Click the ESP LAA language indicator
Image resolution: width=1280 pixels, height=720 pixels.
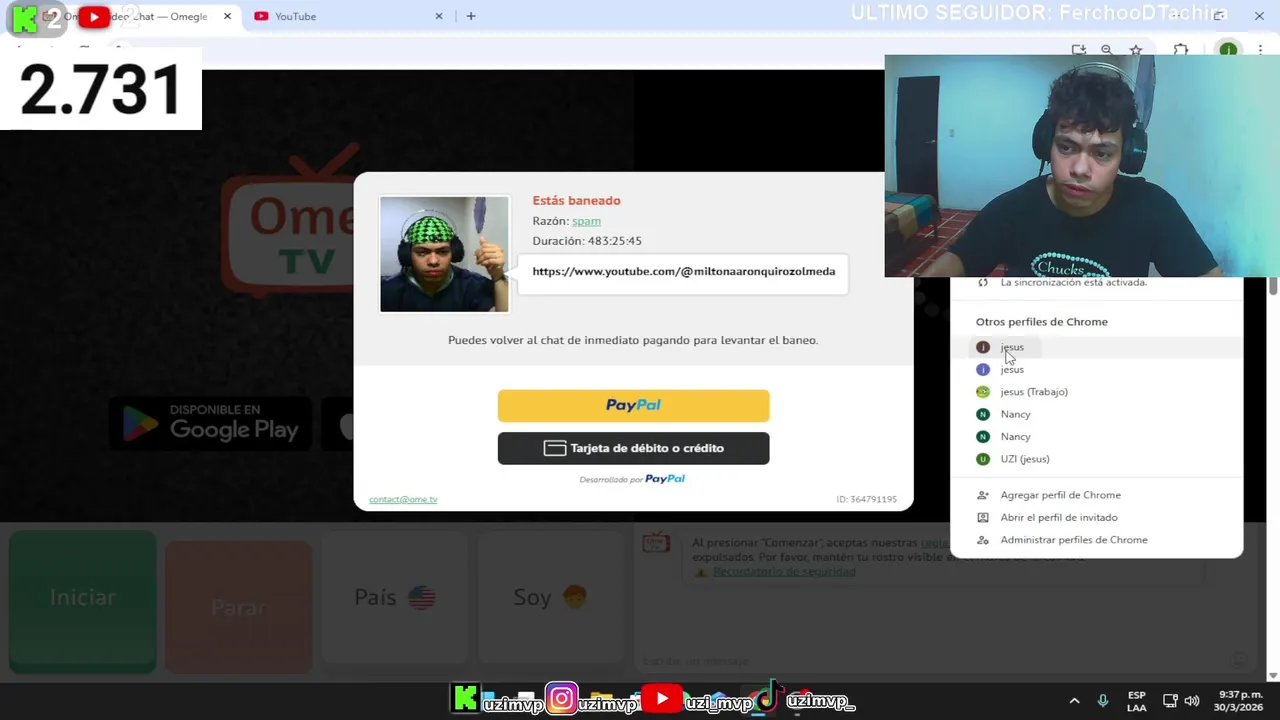click(x=1137, y=701)
